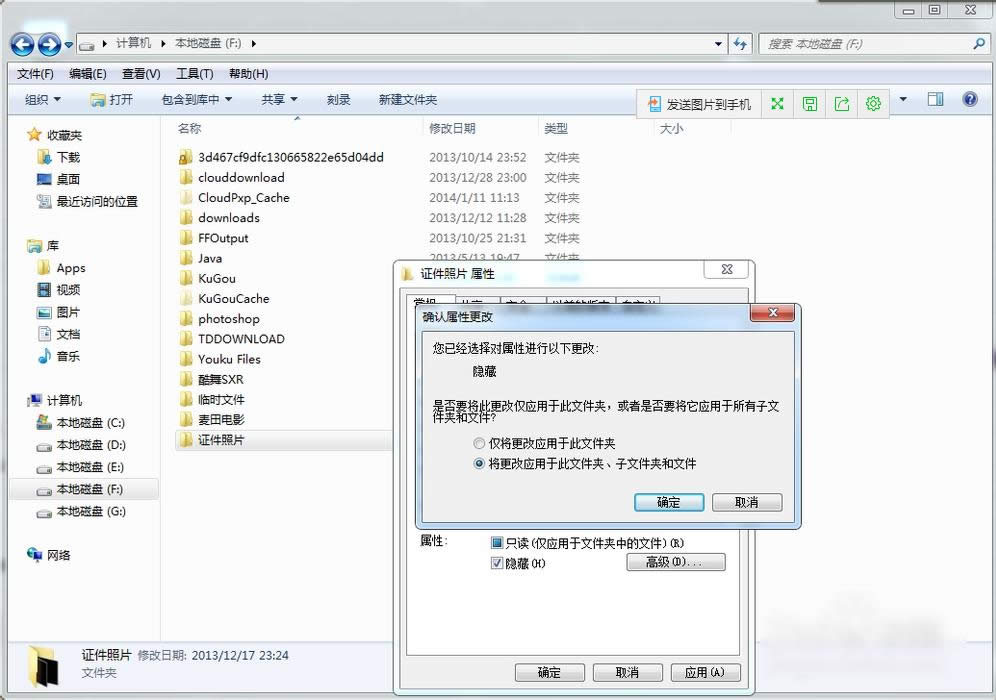Click the 计算机 breadcrumb in address bar
This screenshot has height=700, width=996.
pyautogui.click(x=133, y=43)
